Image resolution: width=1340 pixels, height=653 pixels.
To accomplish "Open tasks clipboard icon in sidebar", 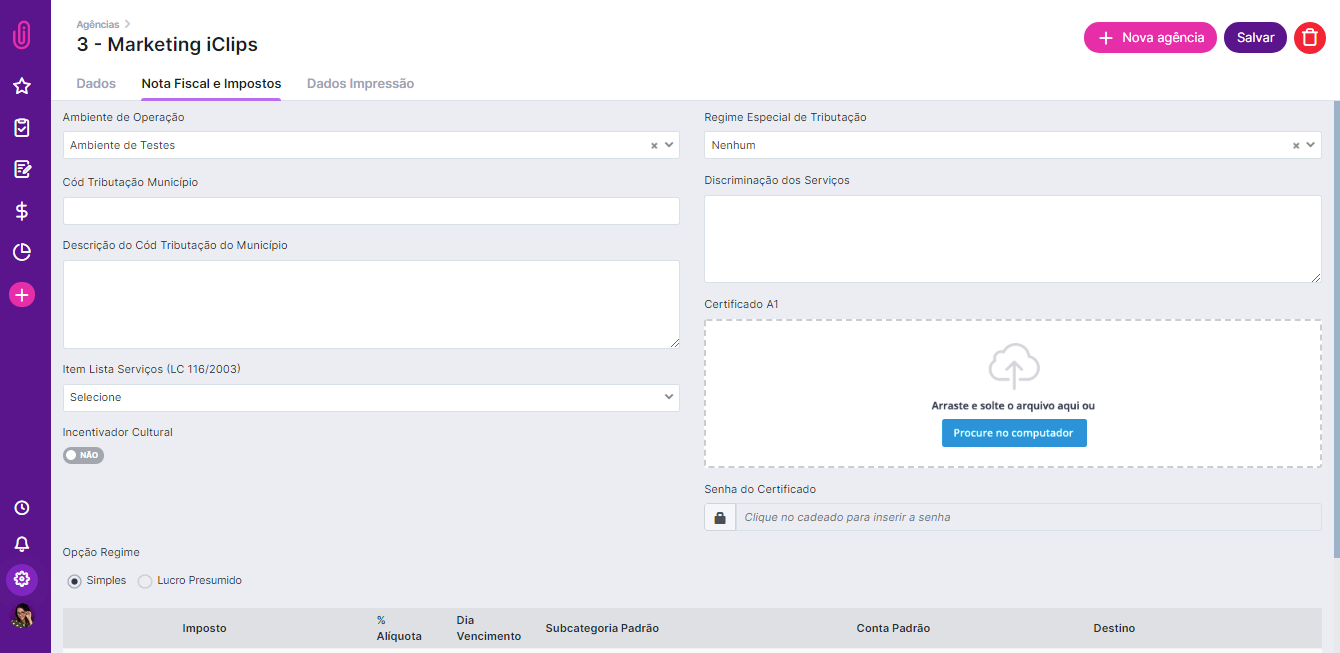I will pos(22,128).
